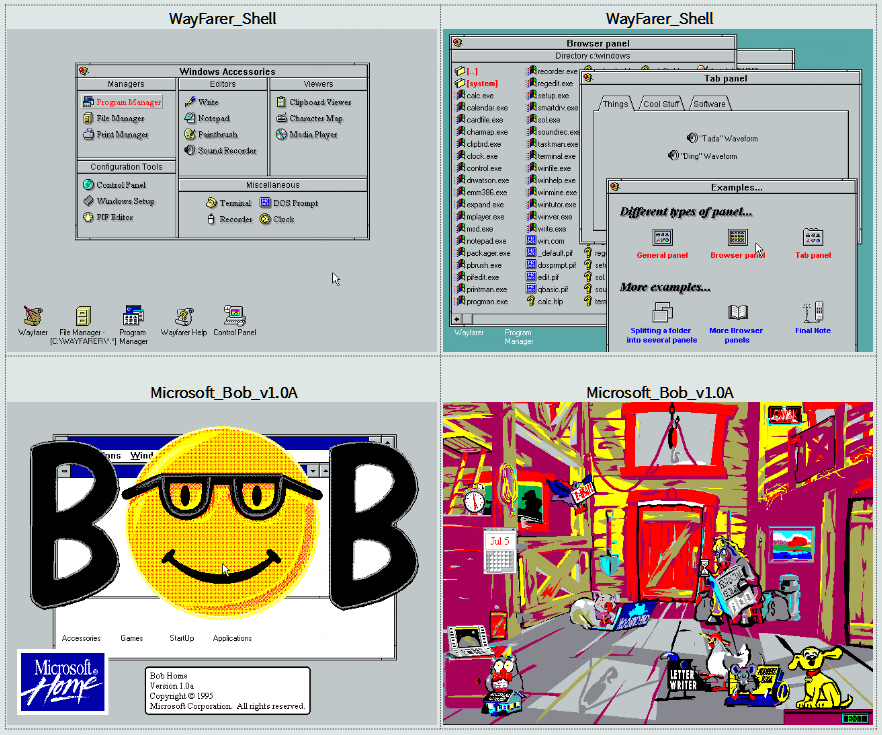
Task: Select the Wayfarer desktop icon with quill
Action: pyautogui.click(x=33, y=321)
